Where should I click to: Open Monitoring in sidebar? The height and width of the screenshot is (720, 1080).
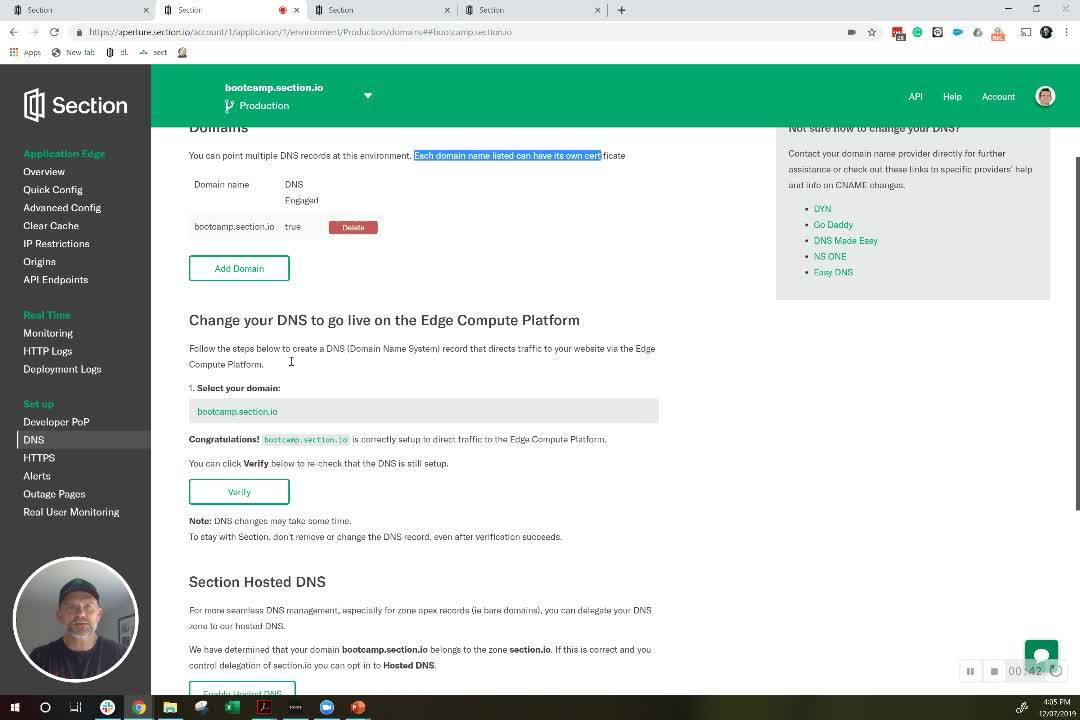(48, 333)
